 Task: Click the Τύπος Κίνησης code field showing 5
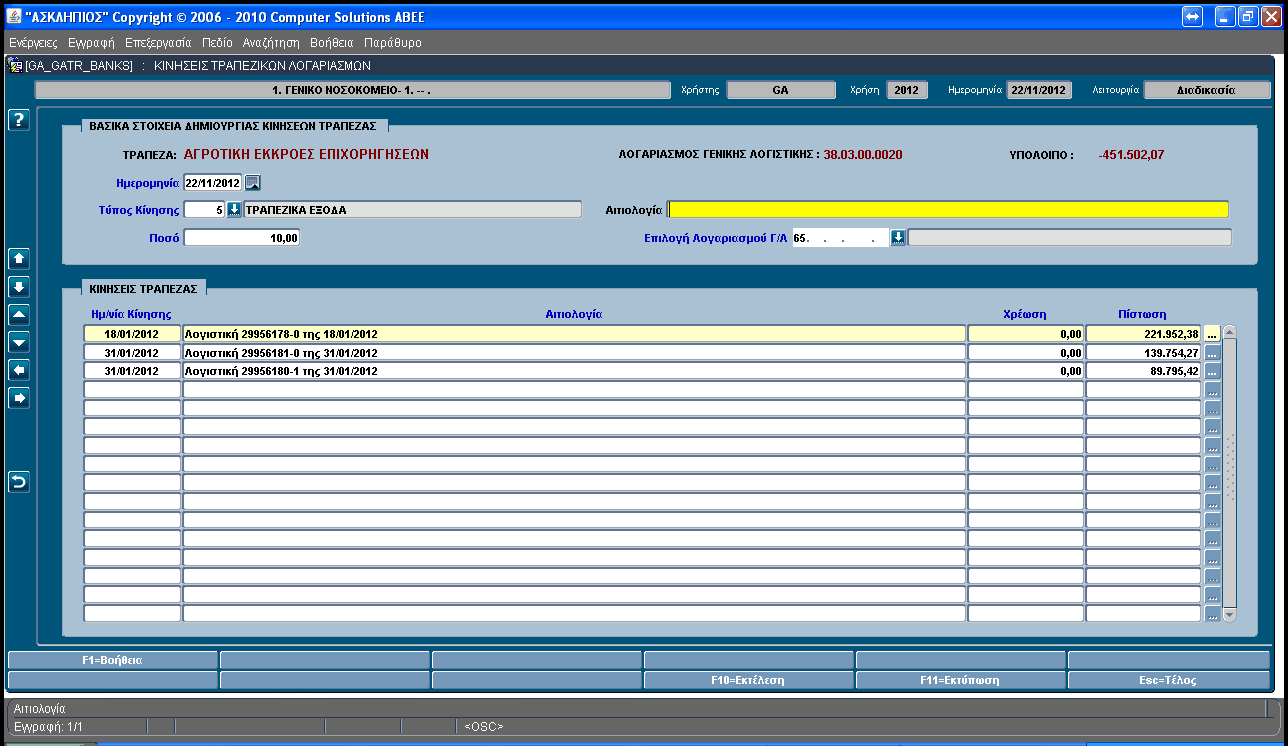204,209
